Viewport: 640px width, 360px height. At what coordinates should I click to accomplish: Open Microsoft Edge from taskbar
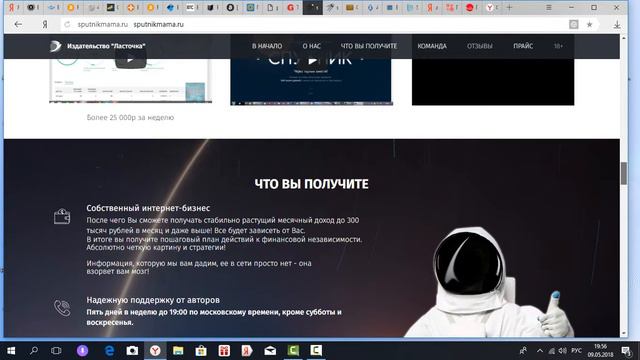click(x=109, y=351)
